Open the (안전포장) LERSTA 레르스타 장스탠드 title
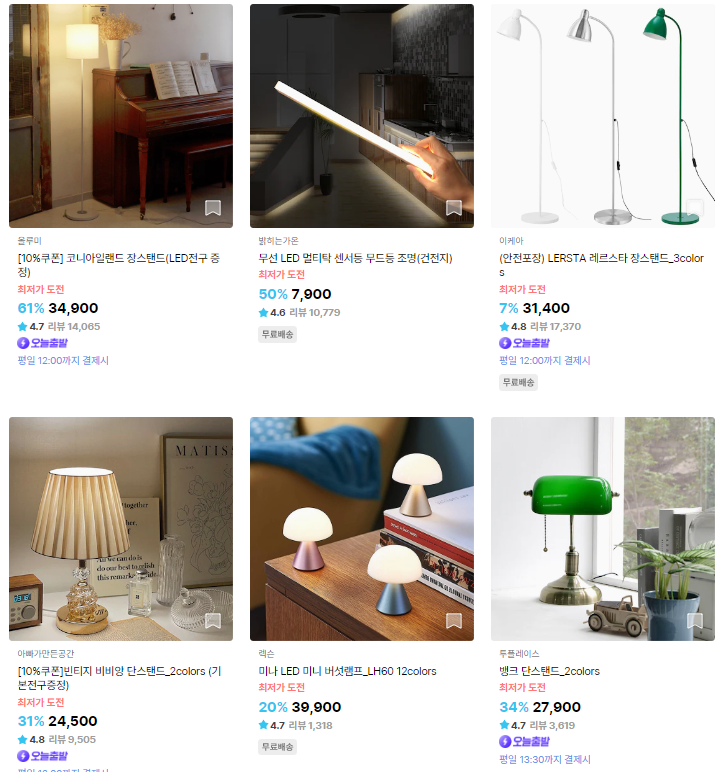The width and height of the screenshot is (721, 772). tap(601, 265)
